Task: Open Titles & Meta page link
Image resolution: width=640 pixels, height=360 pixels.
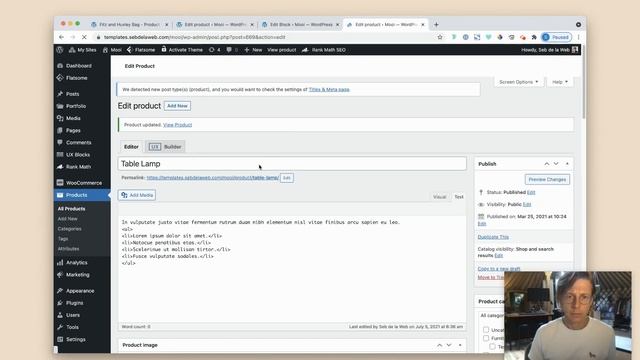Action: point(329,89)
